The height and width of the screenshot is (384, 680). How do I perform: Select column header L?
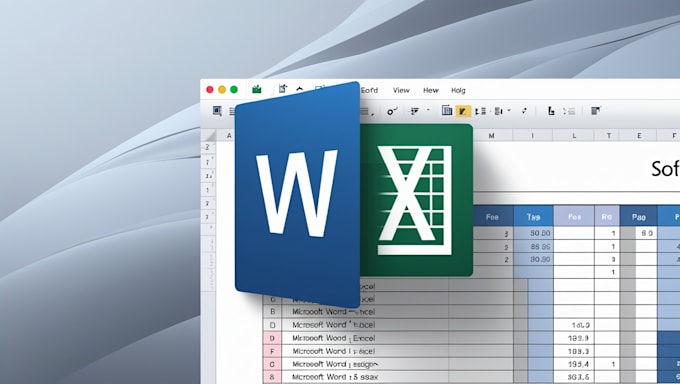[574, 136]
